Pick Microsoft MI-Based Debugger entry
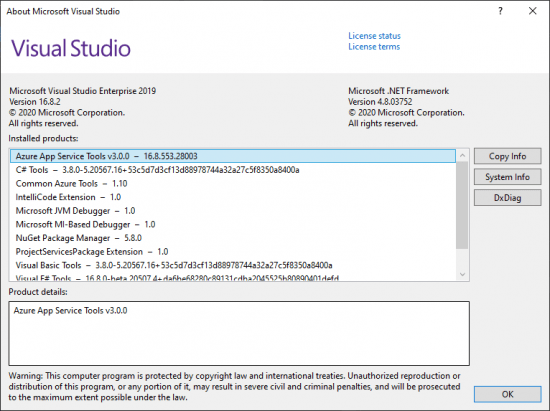 click(x=233, y=224)
